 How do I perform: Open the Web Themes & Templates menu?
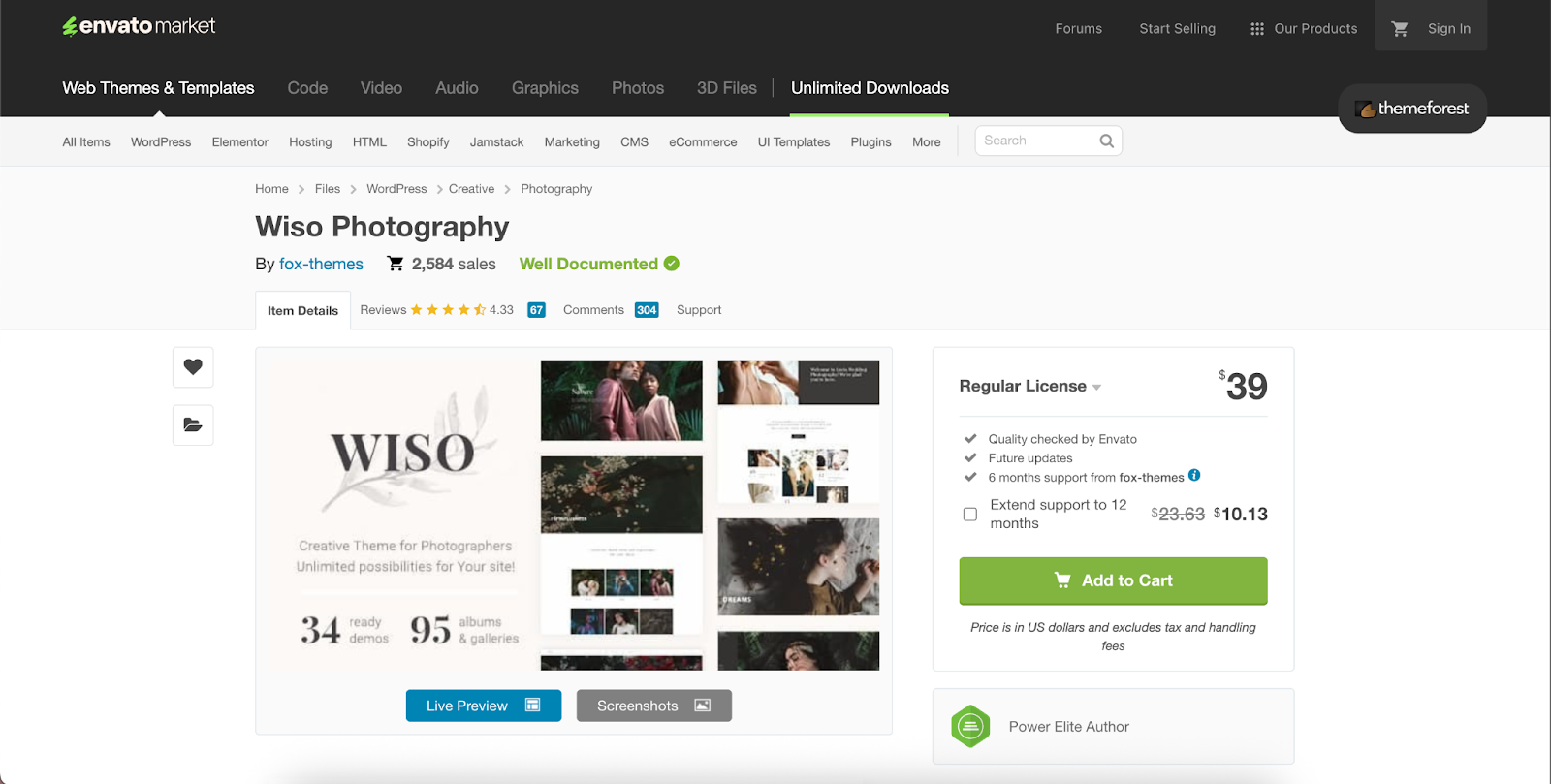pos(158,88)
